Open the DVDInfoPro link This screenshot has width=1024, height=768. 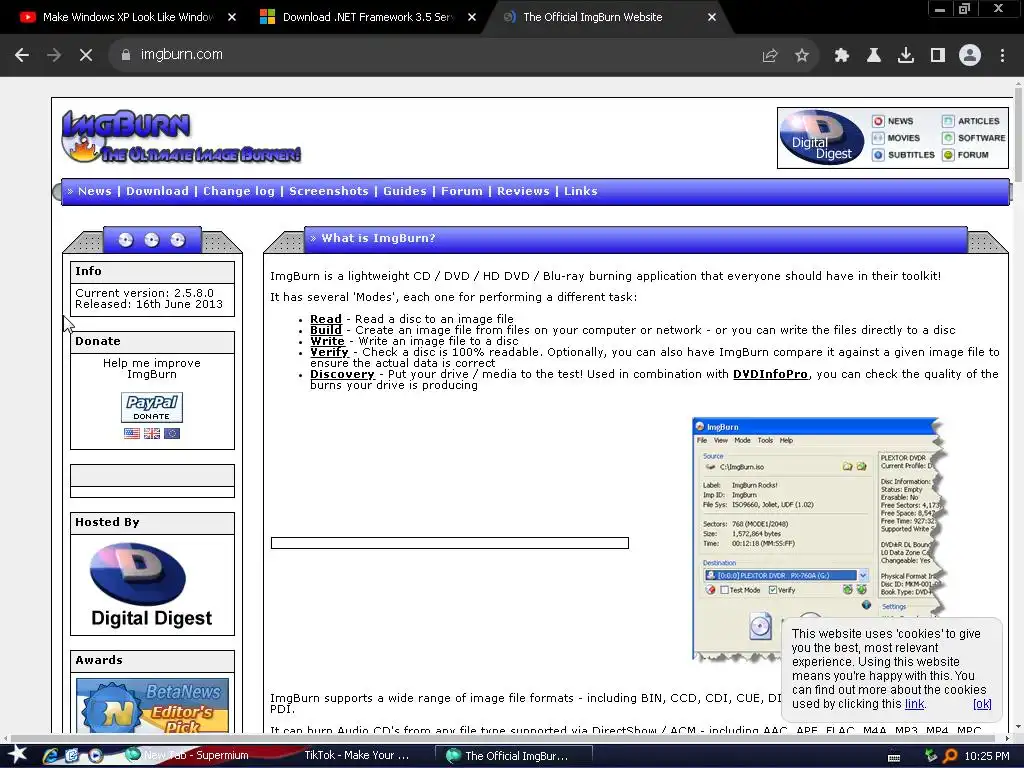click(770, 374)
